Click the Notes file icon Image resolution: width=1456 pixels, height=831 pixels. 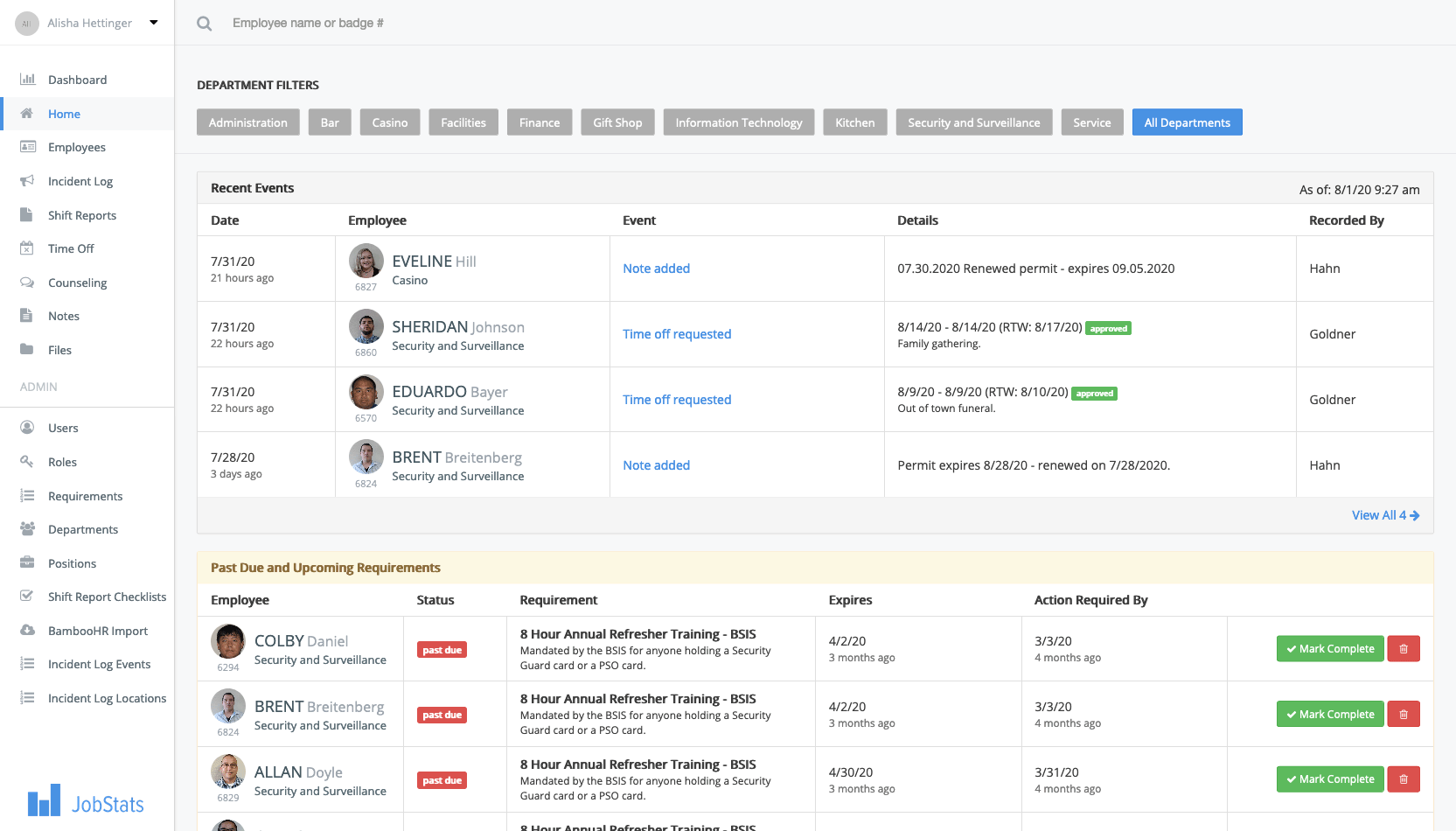pos(26,316)
